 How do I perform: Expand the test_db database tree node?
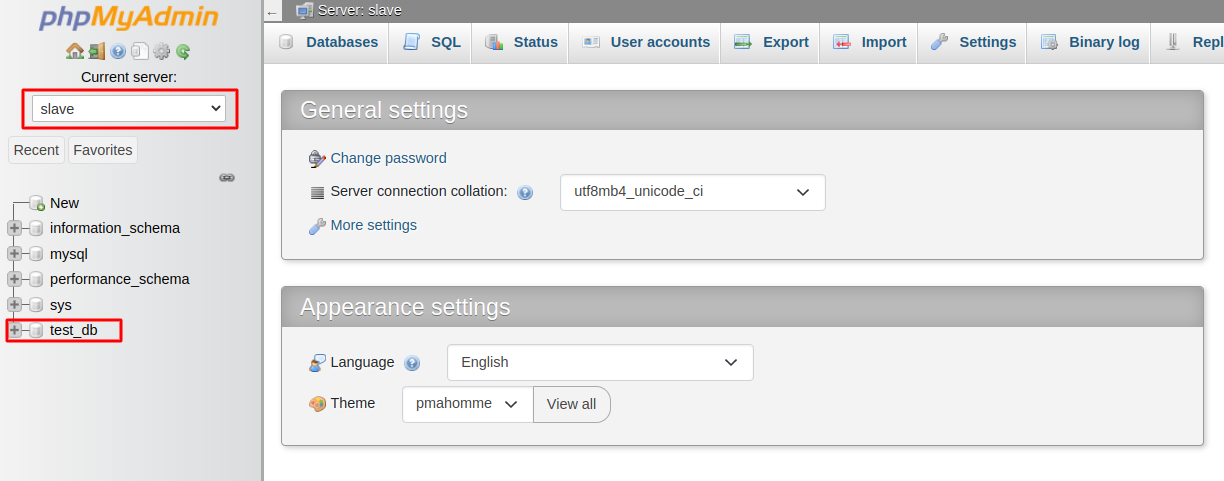(15, 330)
